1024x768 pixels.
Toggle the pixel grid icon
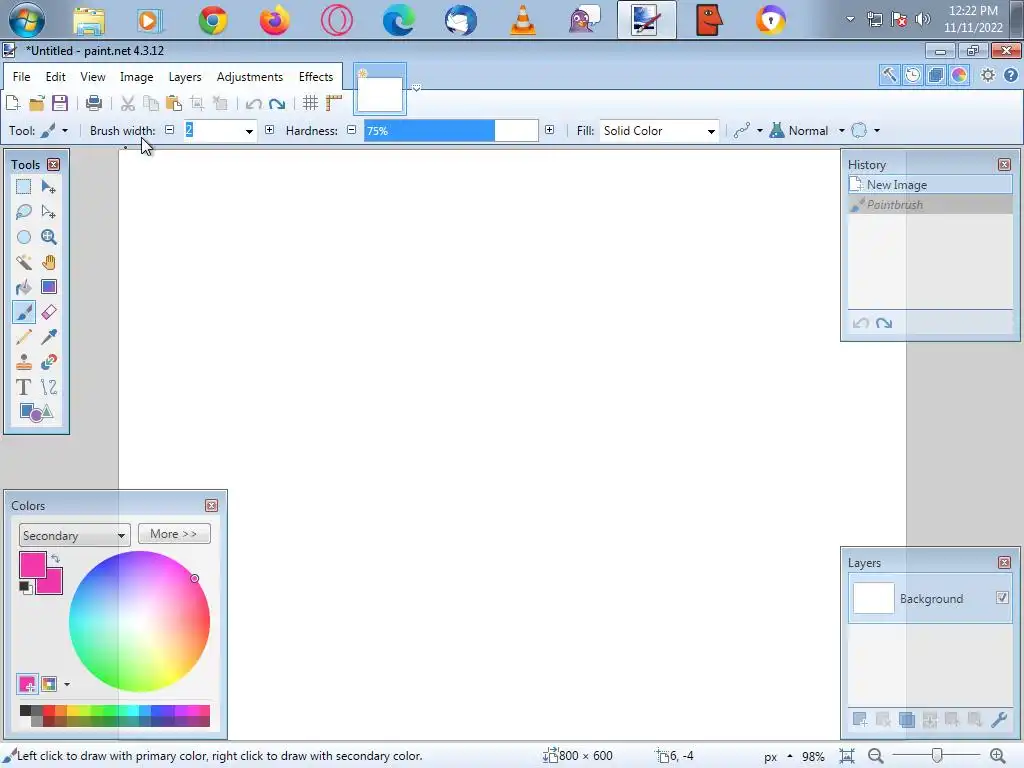[x=310, y=103]
